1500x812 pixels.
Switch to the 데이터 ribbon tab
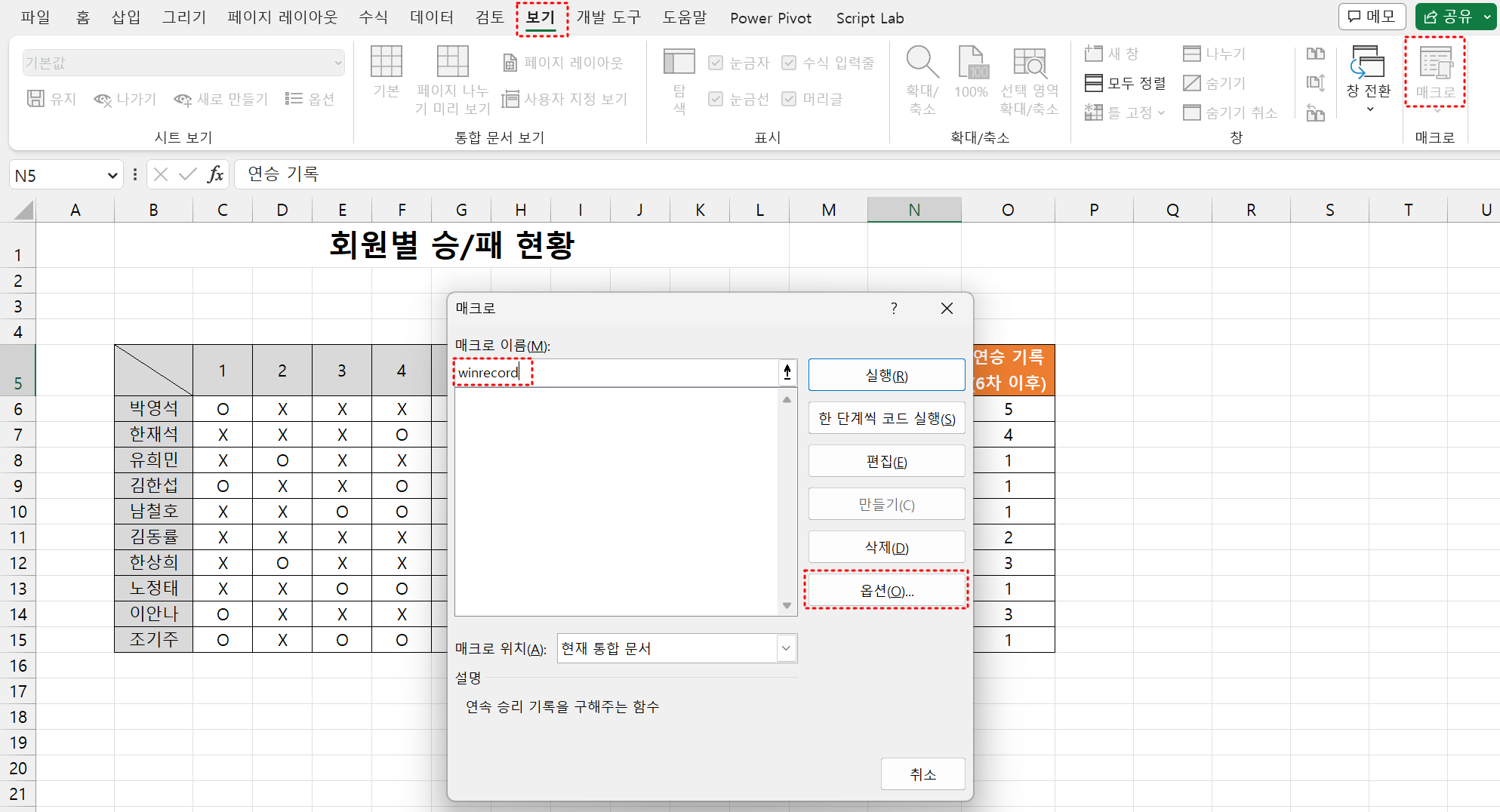432,17
